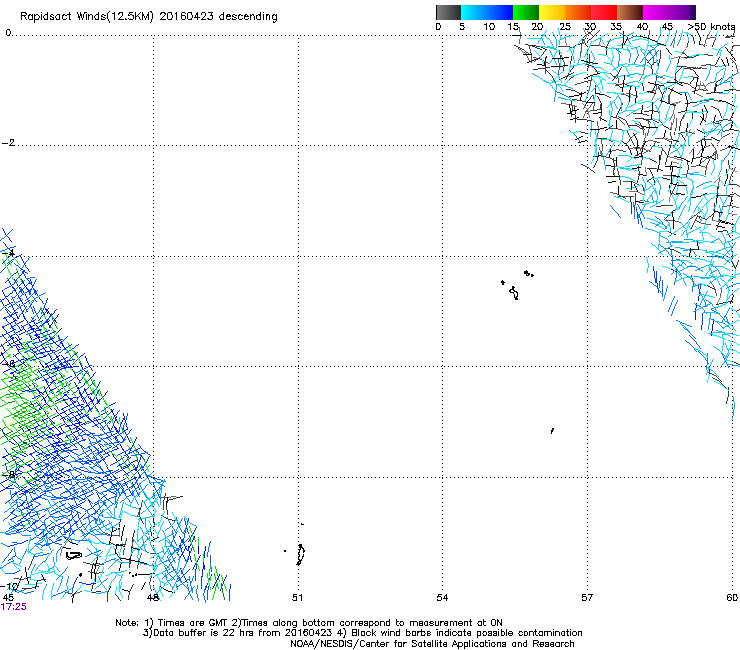Click the '48' longitude axis label
Viewport: 740px width, 650px height.
tap(153, 598)
